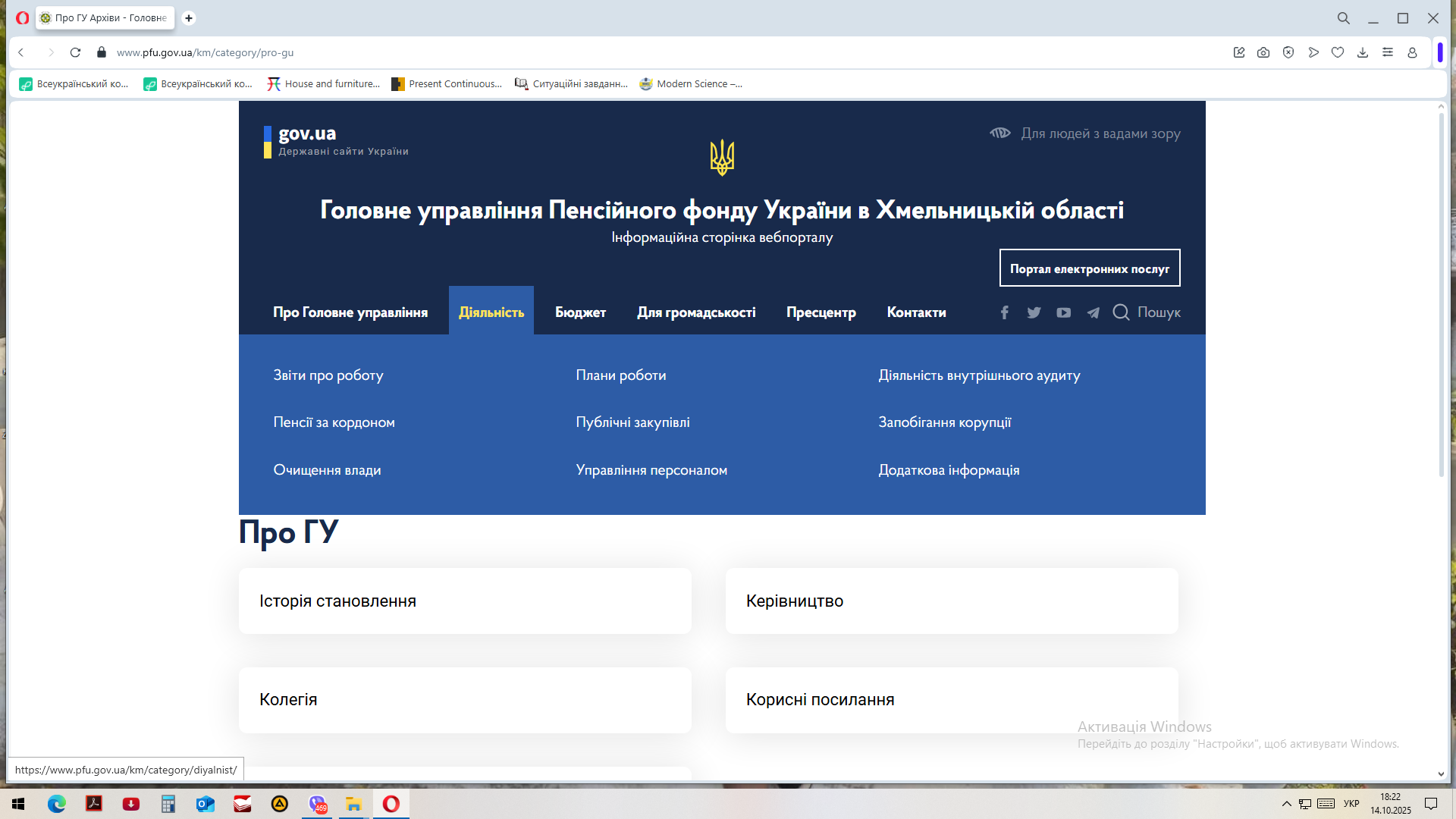Open the Twitter social icon

tap(1034, 312)
